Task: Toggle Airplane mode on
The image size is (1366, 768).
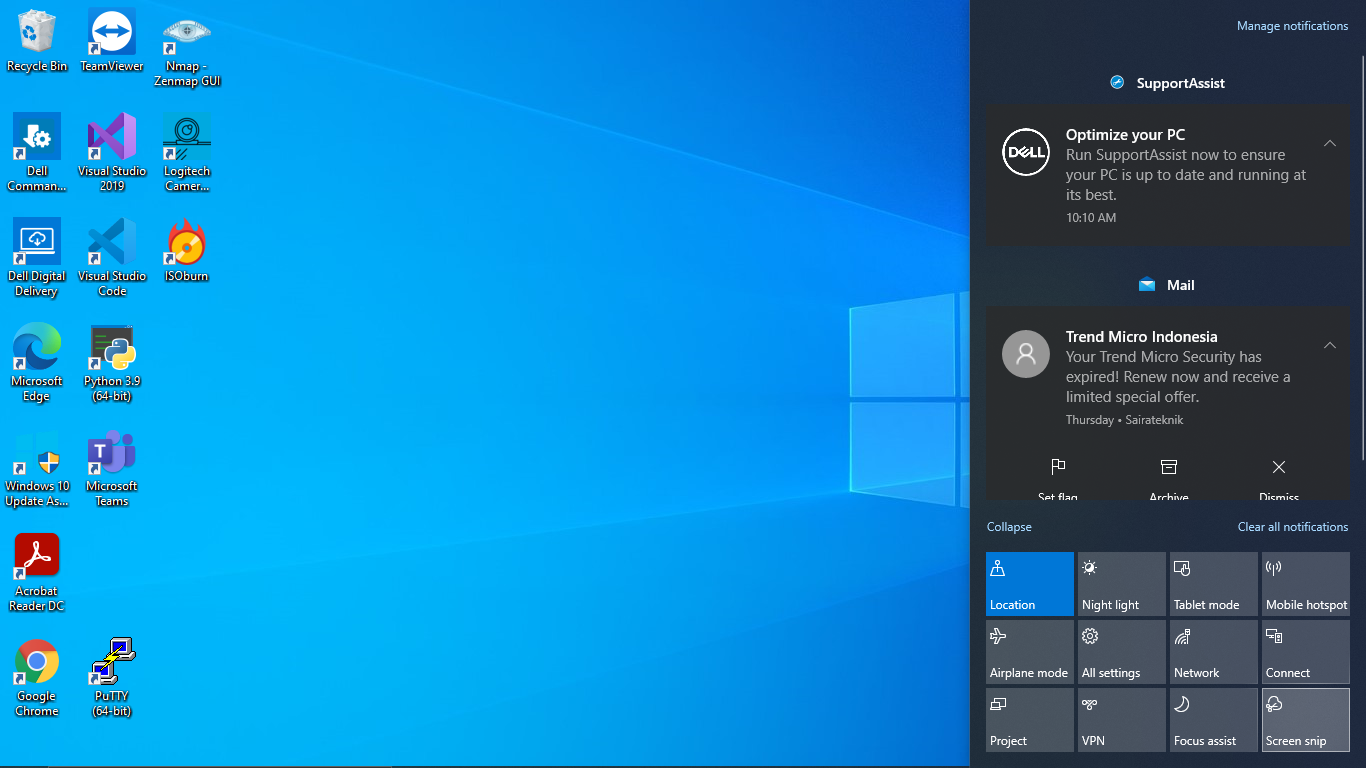Action: pos(1030,652)
